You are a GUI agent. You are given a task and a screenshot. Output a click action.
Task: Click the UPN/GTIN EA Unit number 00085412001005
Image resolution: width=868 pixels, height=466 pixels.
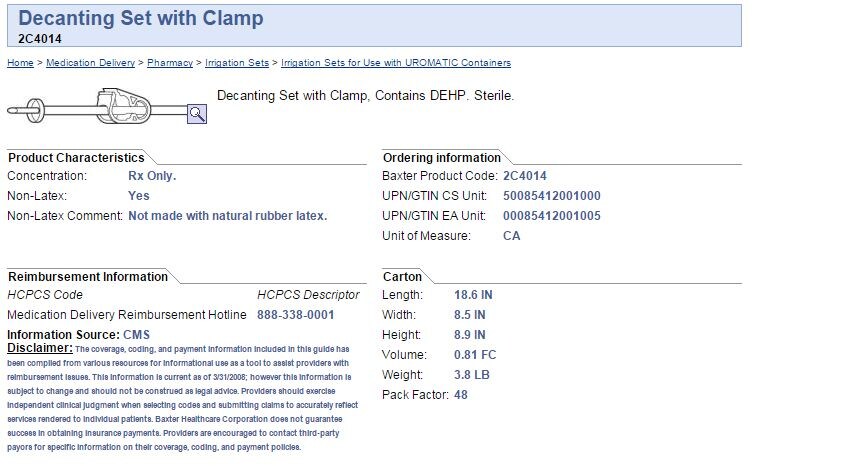point(552,216)
